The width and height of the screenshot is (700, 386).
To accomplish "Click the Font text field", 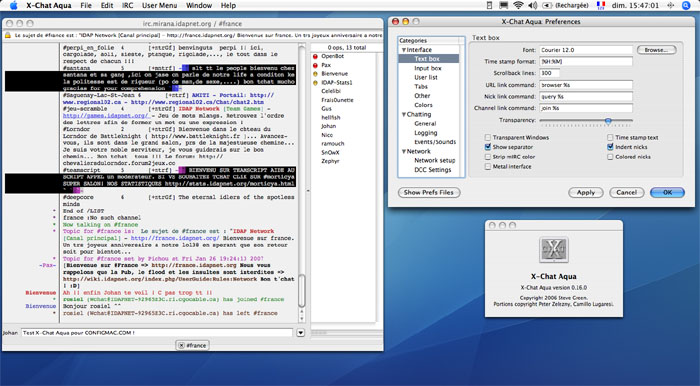I will [586, 50].
